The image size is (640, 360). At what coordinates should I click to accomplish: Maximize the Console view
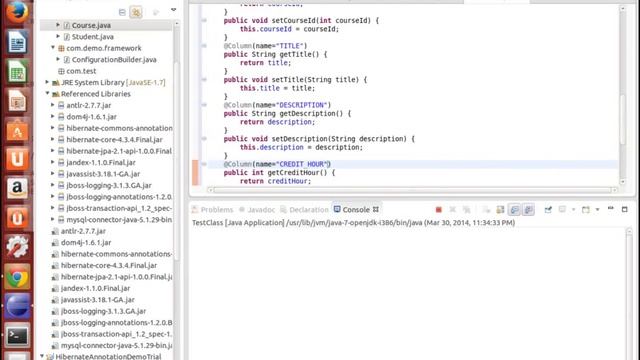pyautogui.click(x=624, y=209)
